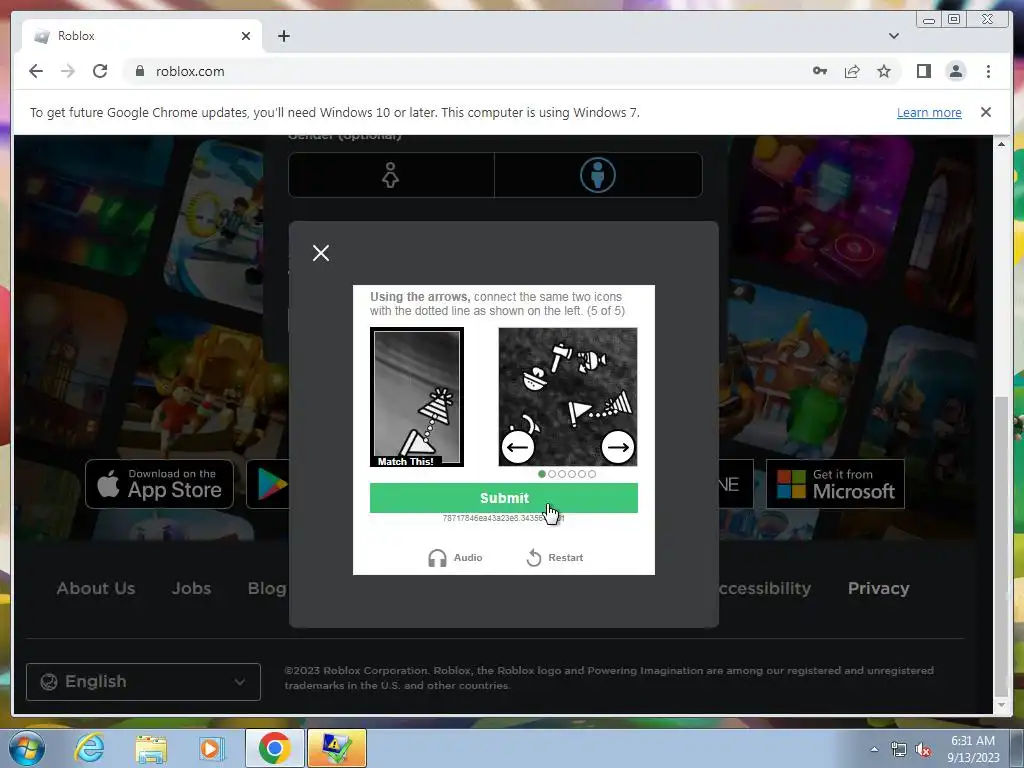Share this page via the share icon
The height and width of the screenshot is (768, 1024).
coord(852,71)
